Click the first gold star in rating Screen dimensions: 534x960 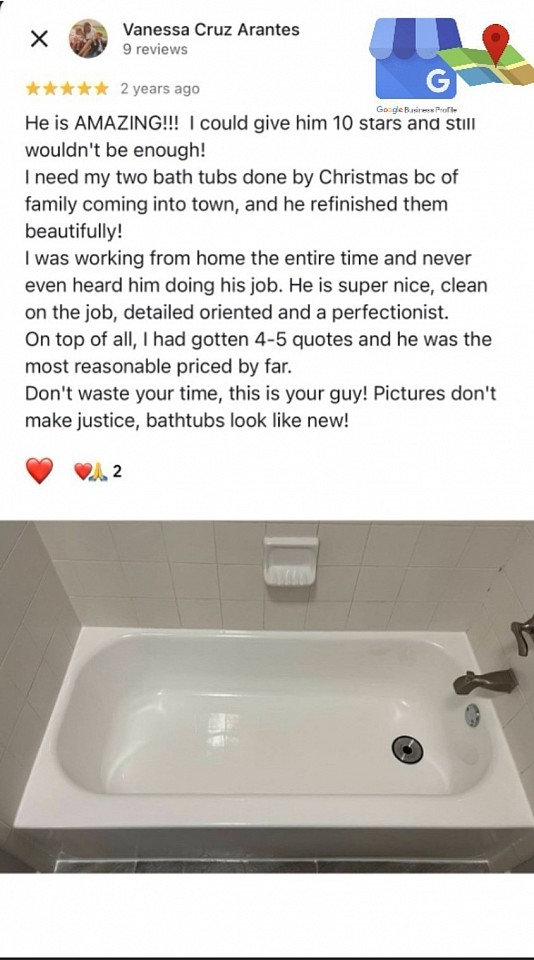[x=33, y=89]
